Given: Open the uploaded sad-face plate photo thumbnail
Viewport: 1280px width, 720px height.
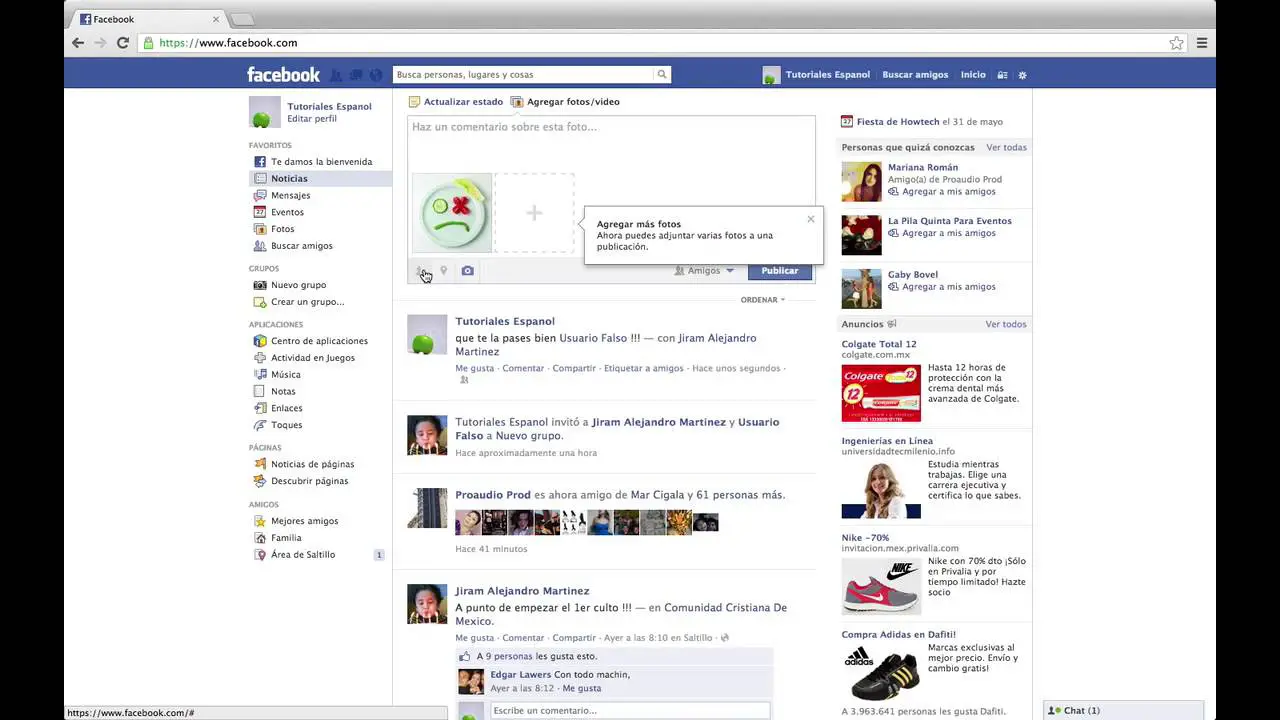Looking at the screenshot, I should [x=452, y=213].
